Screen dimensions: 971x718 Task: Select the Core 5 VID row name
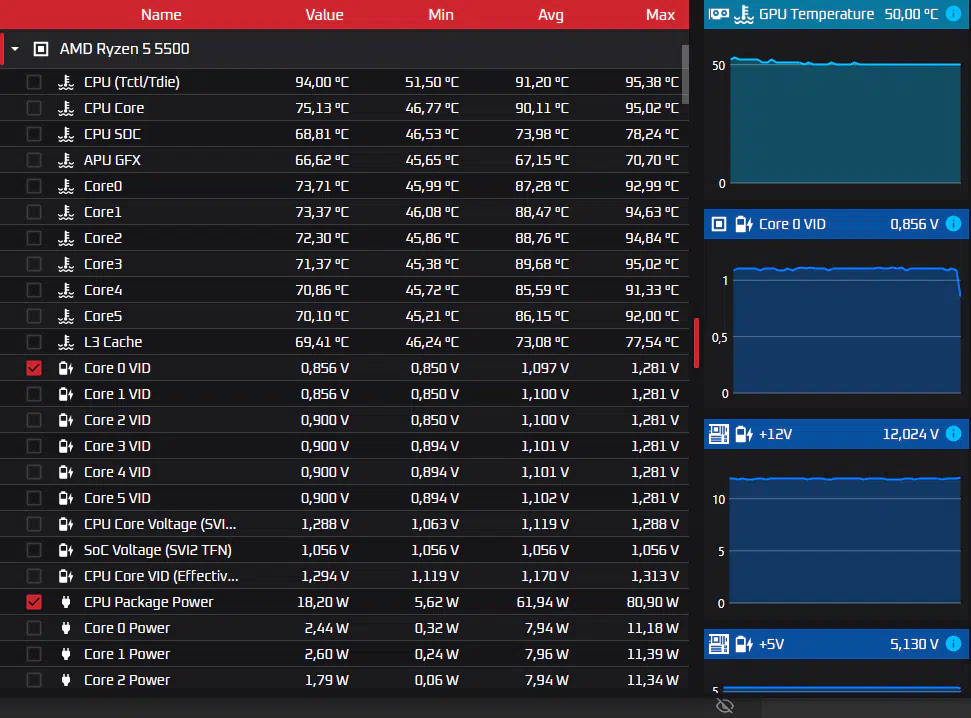tap(117, 498)
